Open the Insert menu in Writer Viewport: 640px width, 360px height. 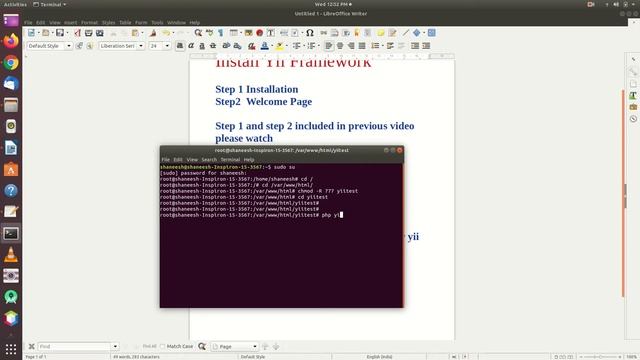coord(70,22)
